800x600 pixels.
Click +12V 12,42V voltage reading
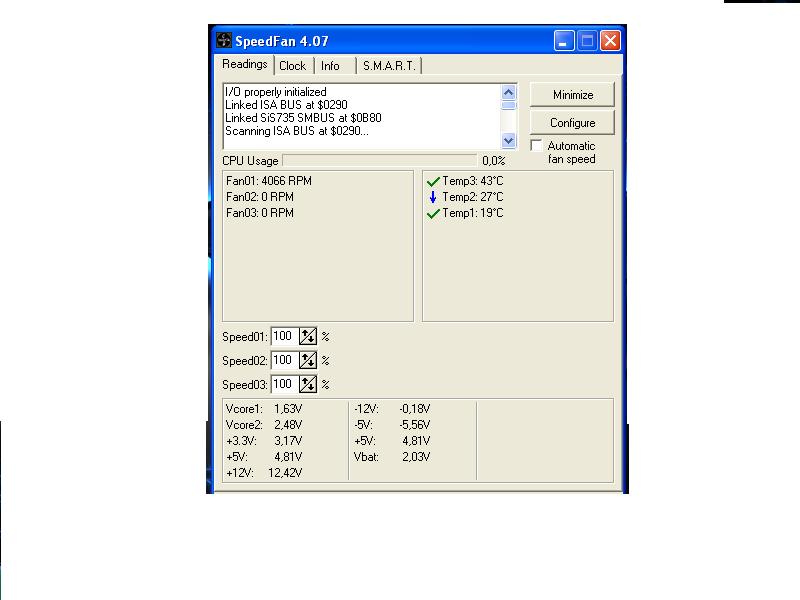tap(264, 472)
